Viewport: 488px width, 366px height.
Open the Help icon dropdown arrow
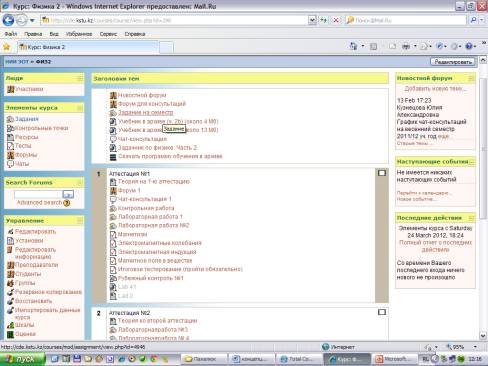pos(476,47)
